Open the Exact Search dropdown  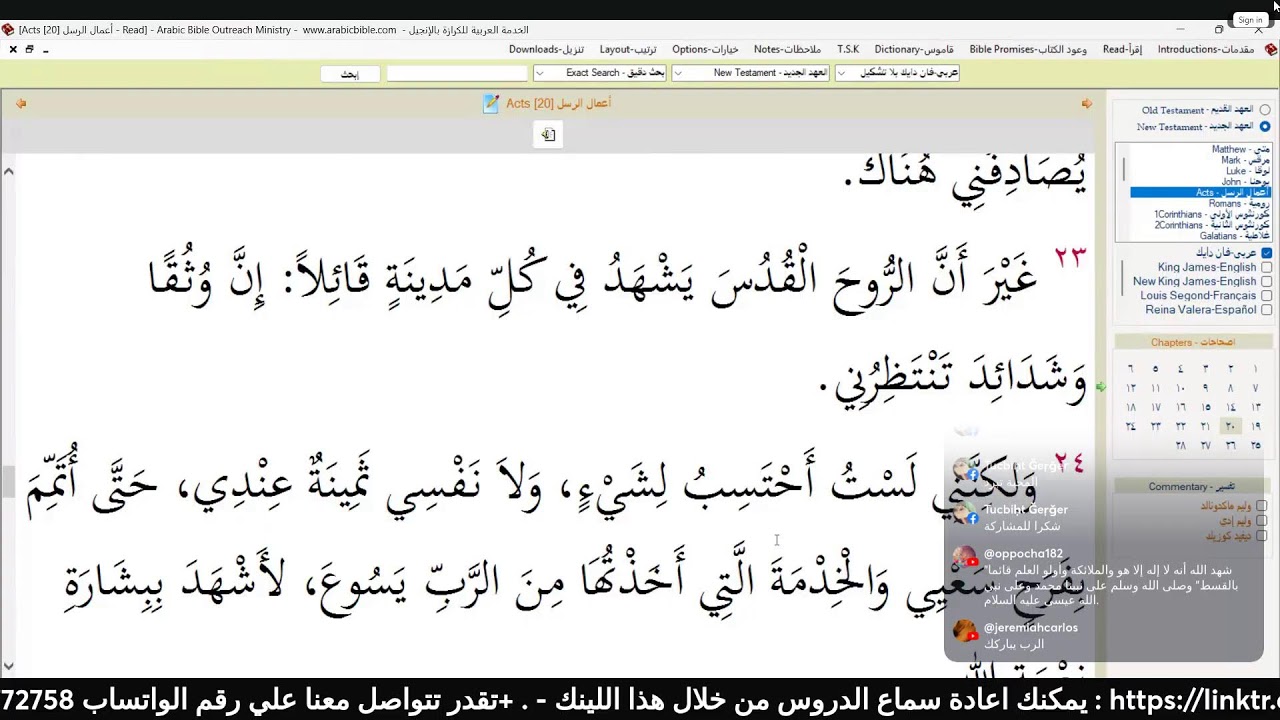(x=600, y=73)
